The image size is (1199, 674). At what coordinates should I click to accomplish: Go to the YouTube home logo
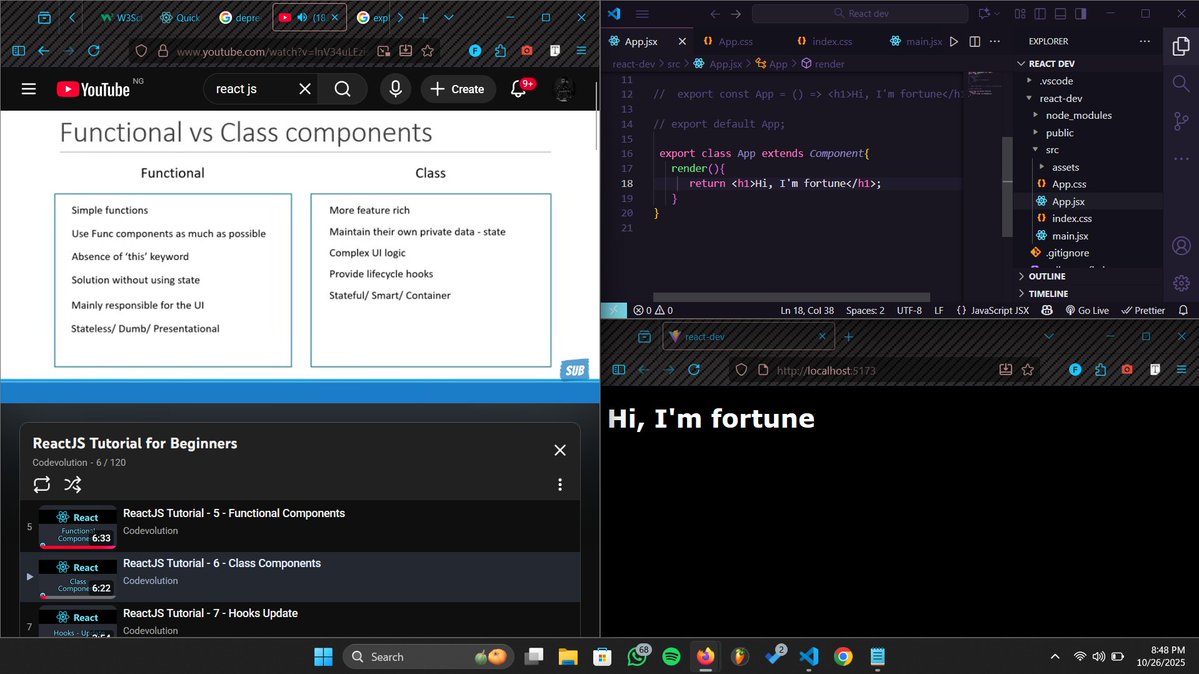point(93,90)
